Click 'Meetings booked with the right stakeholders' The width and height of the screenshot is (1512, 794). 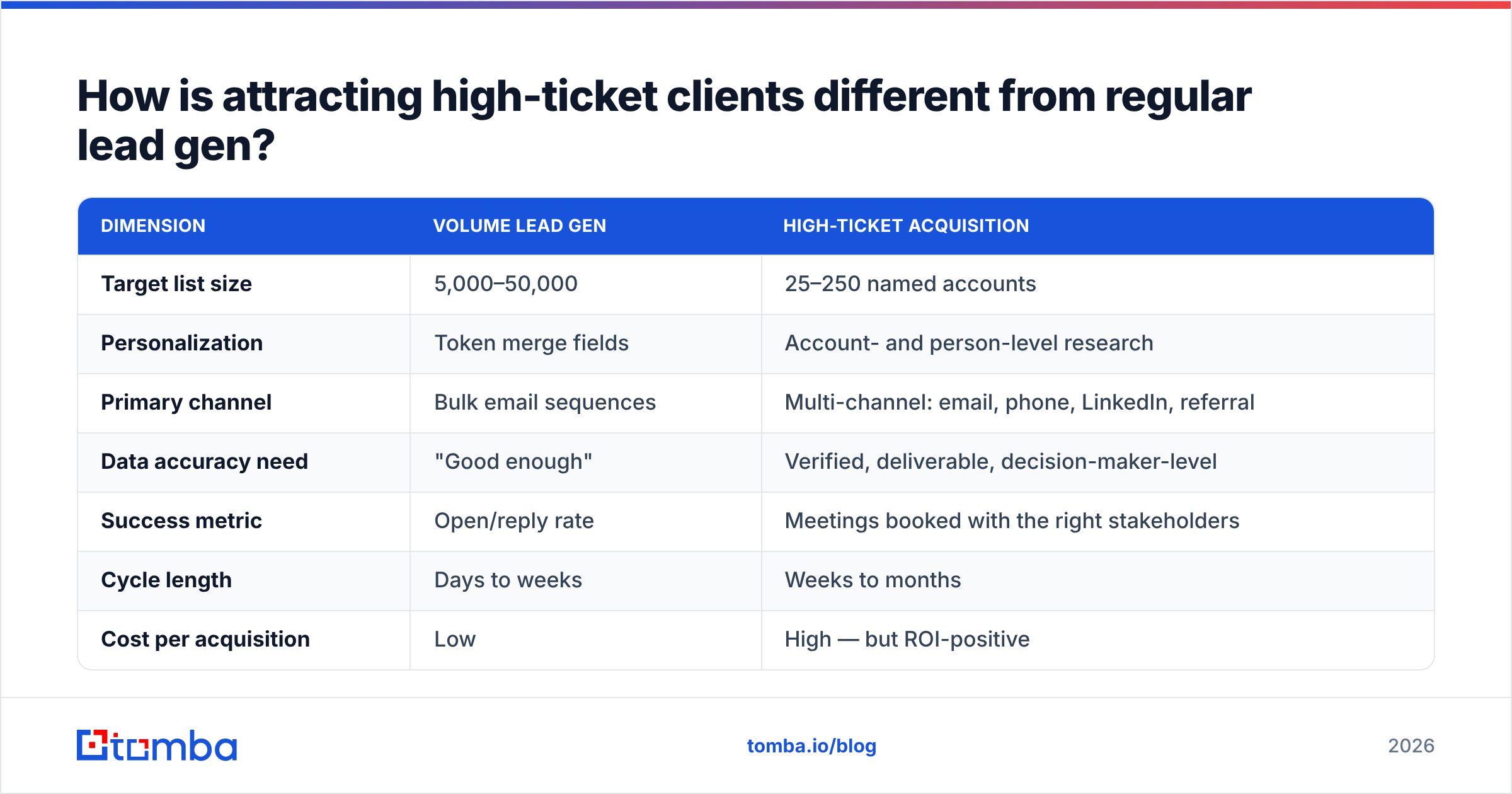click(x=1012, y=521)
